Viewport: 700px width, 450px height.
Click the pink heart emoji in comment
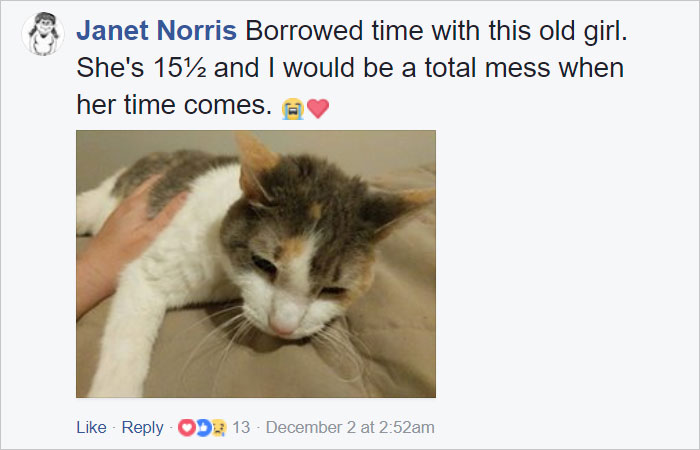[x=318, y=109]
